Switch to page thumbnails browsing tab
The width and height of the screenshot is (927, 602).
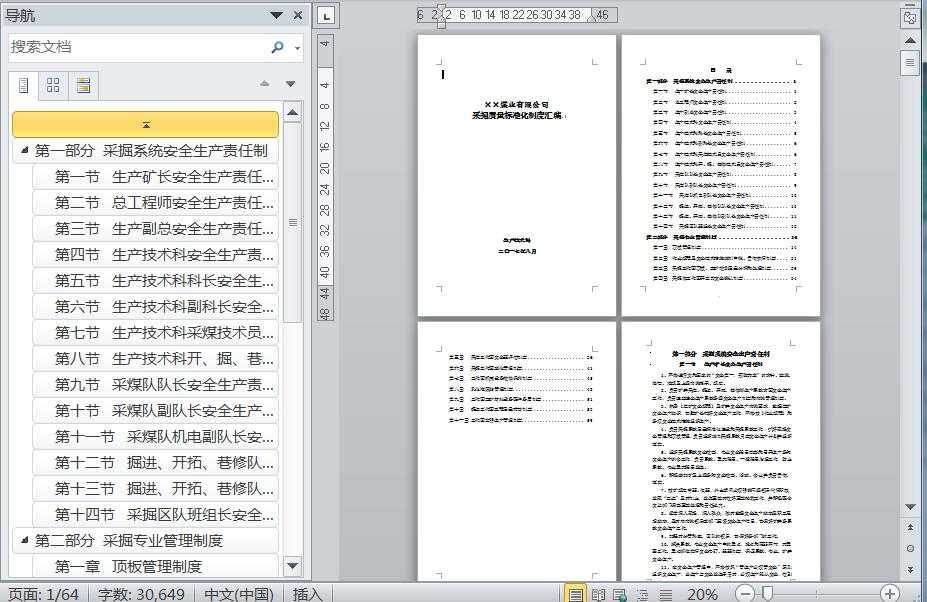(x=53, y=85)
